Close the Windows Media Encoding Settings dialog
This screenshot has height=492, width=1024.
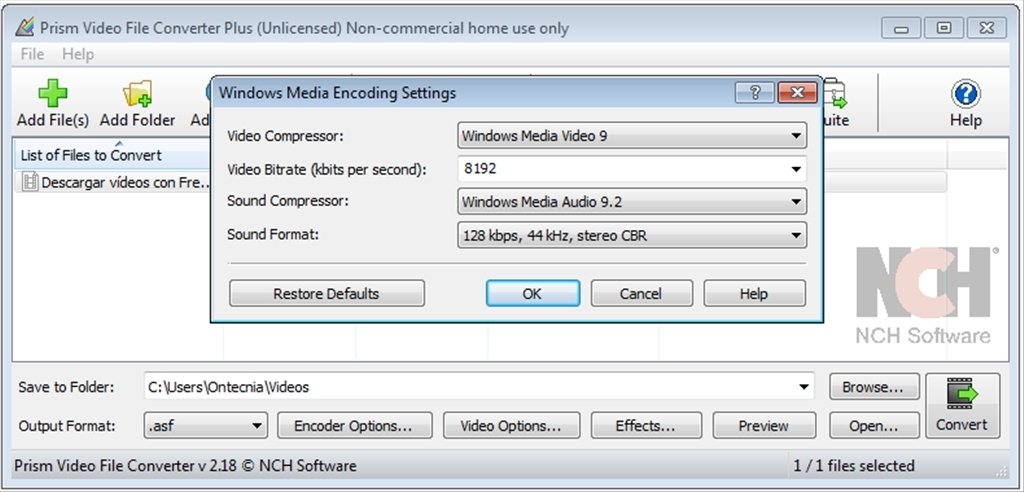[x=797, y=93]
